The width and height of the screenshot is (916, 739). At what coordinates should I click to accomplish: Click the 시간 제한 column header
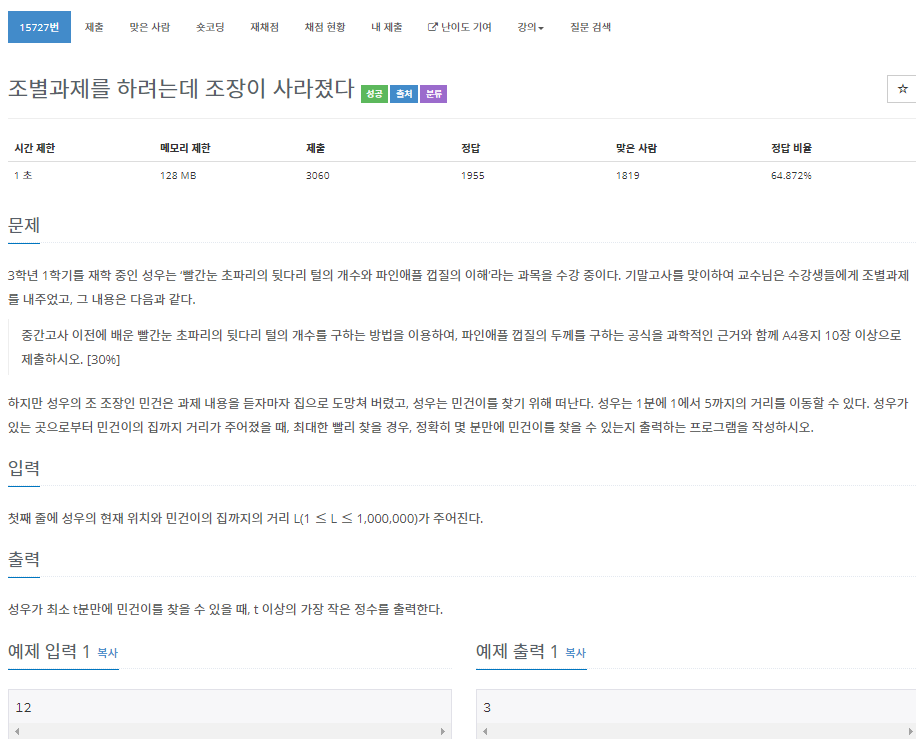34,148
